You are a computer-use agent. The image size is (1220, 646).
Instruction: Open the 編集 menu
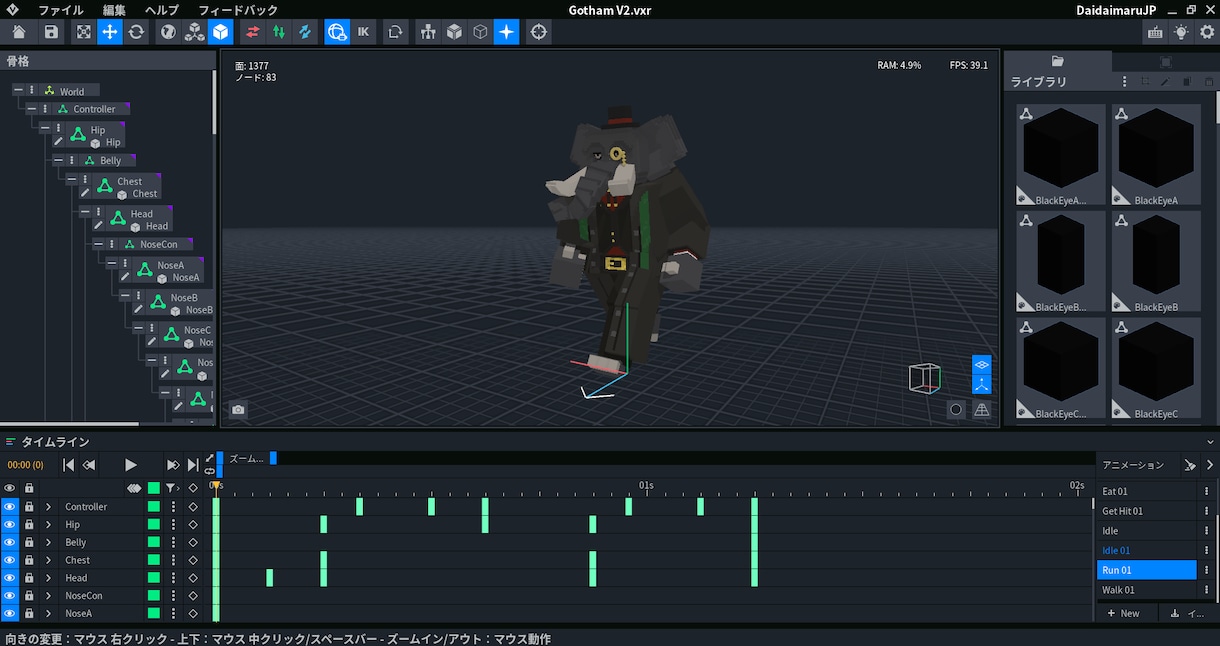(114, 9)
